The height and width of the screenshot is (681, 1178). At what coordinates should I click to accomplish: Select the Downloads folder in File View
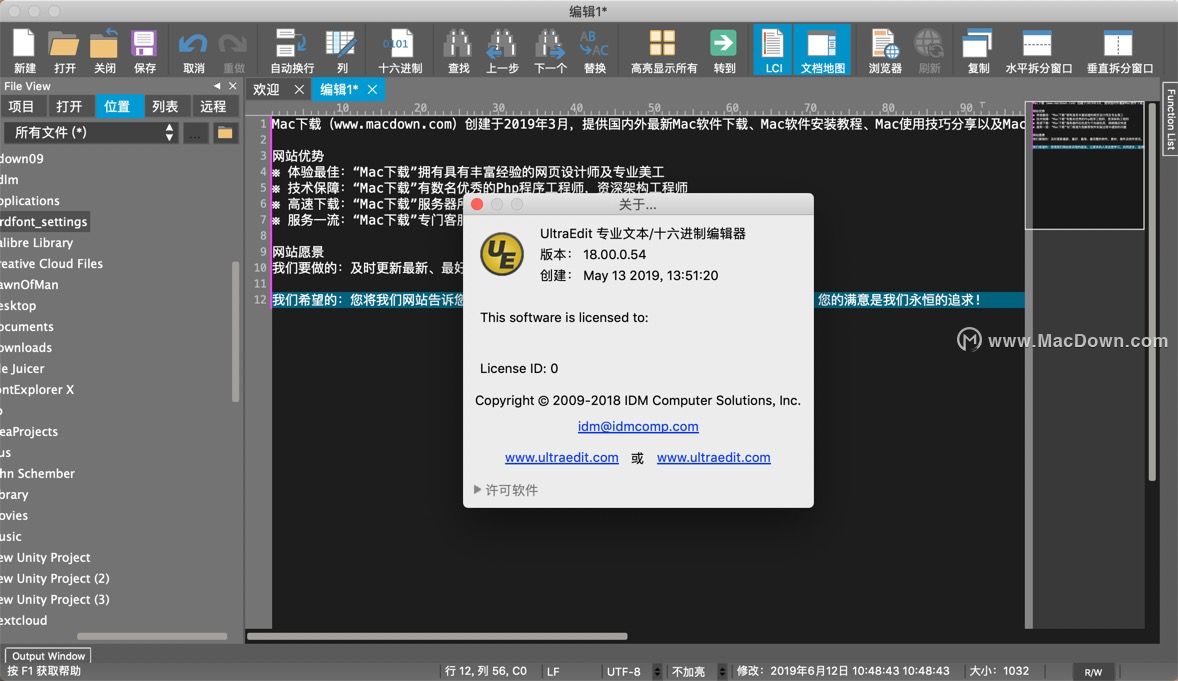pos(26,348)
